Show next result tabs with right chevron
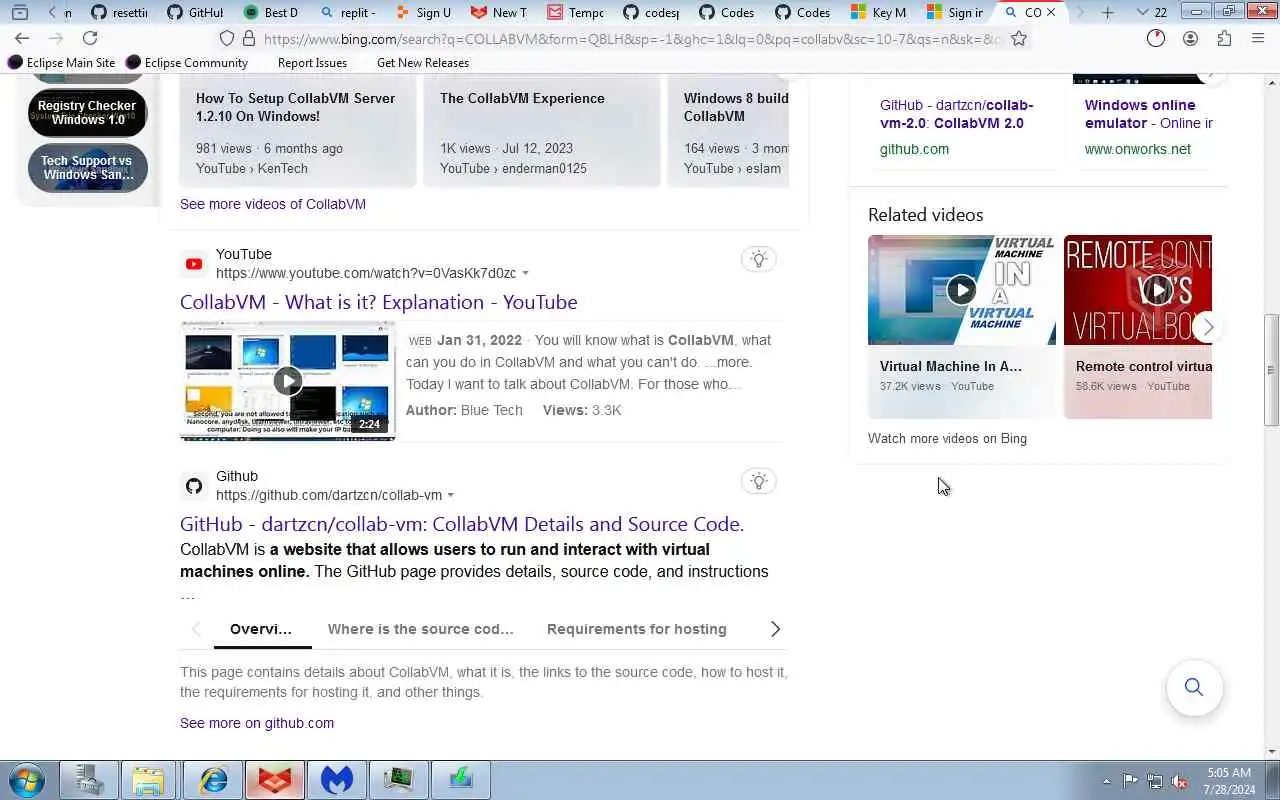Screen dimensions: 1280x800 point(775,629)
